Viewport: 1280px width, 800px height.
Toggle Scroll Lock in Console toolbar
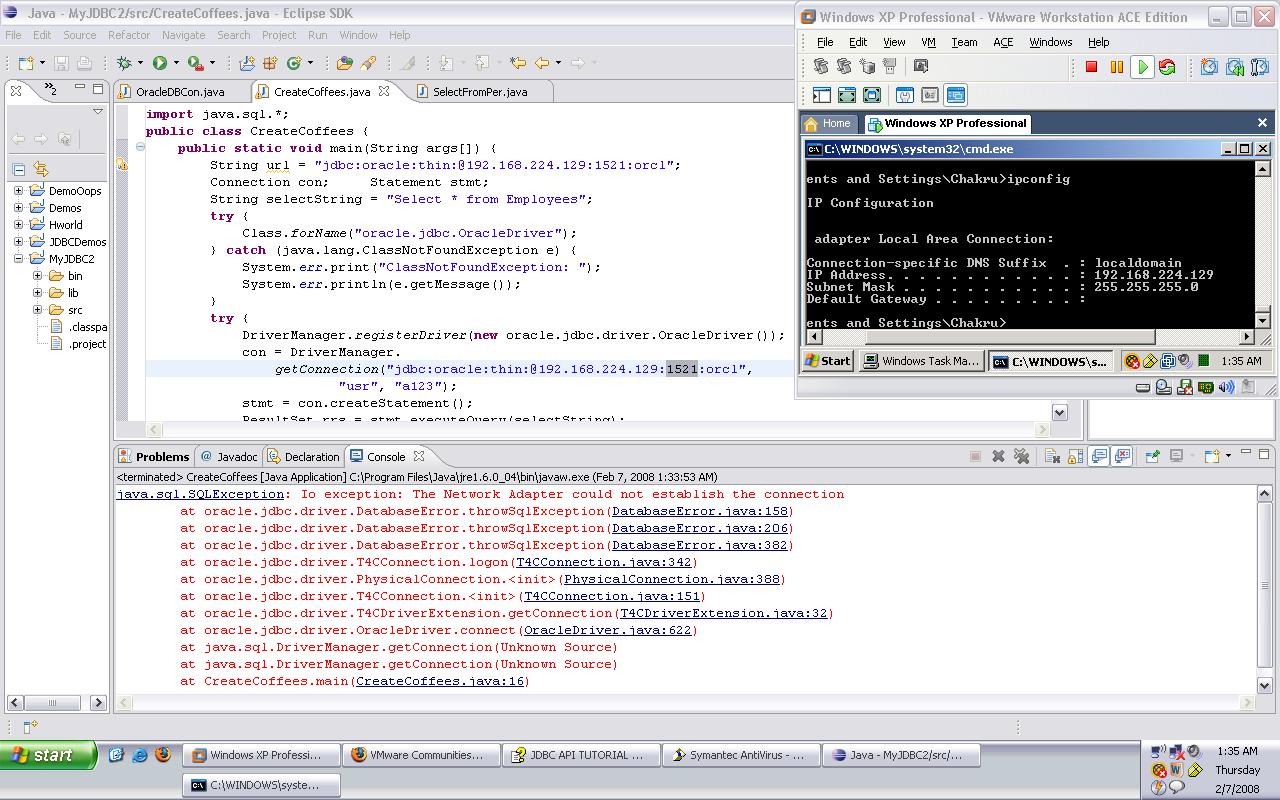[1075, 456]
